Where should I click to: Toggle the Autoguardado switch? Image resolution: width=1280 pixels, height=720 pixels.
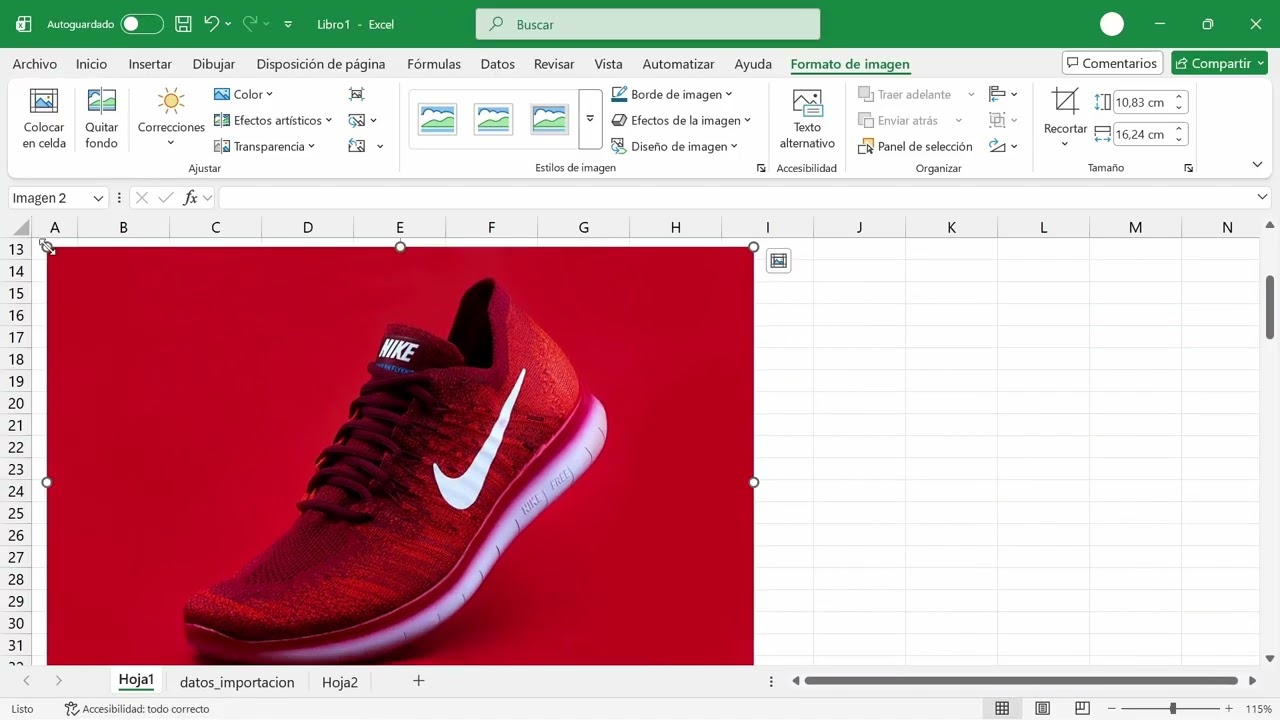[142, 24]
